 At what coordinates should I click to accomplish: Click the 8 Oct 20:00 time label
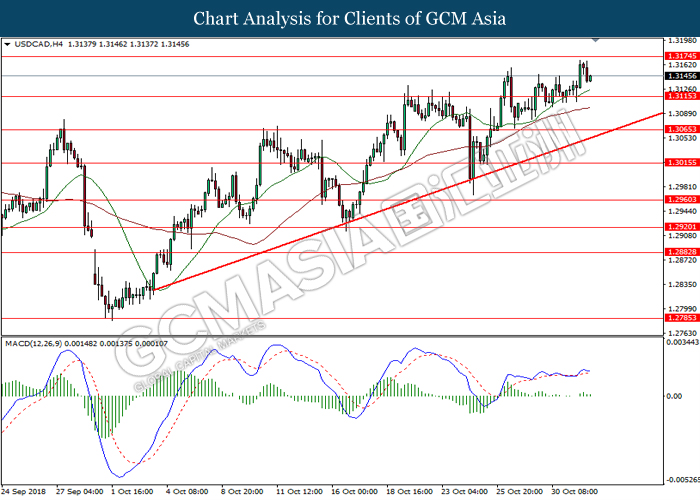(242, 492)
